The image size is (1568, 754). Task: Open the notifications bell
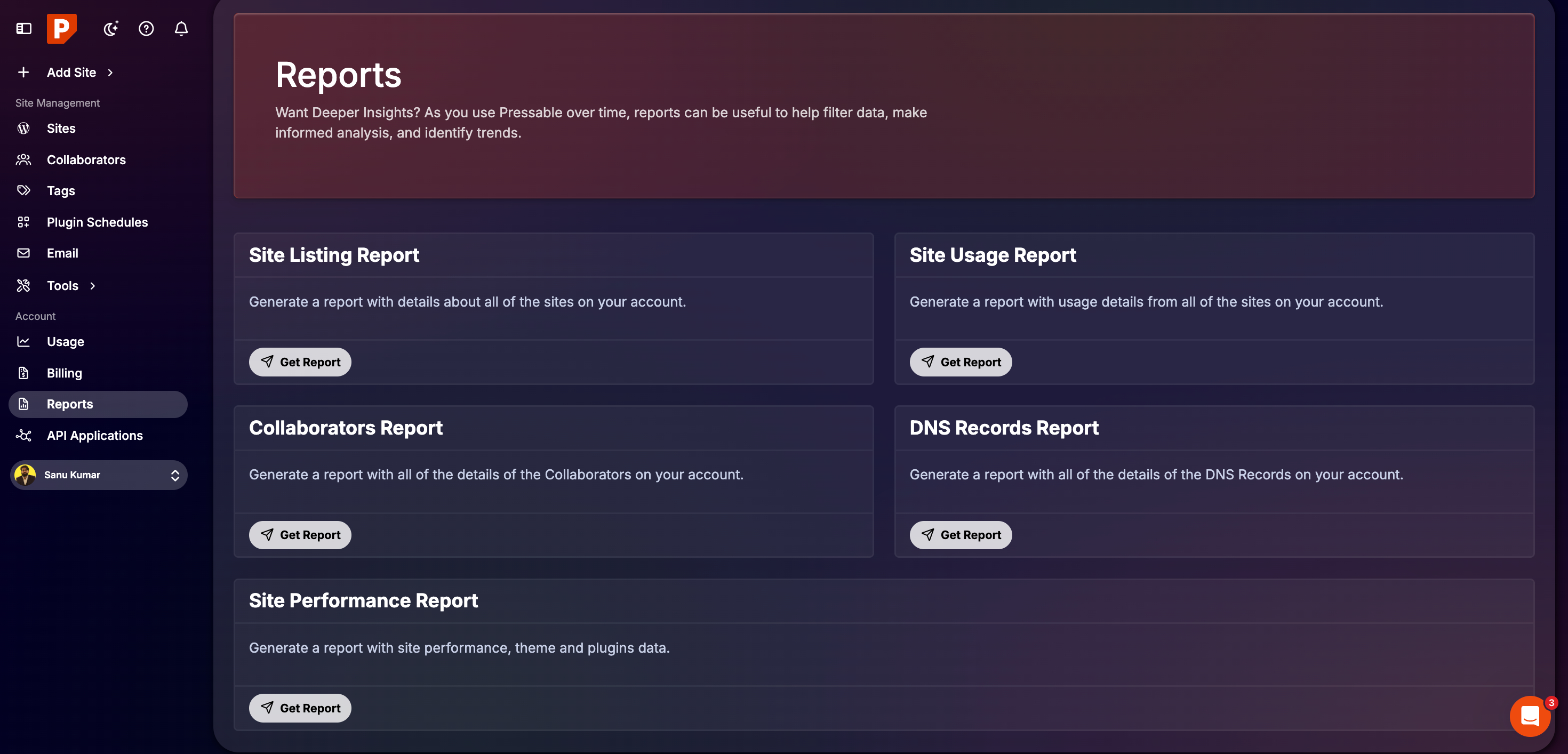pyautogui.click(x=181, y=29)
